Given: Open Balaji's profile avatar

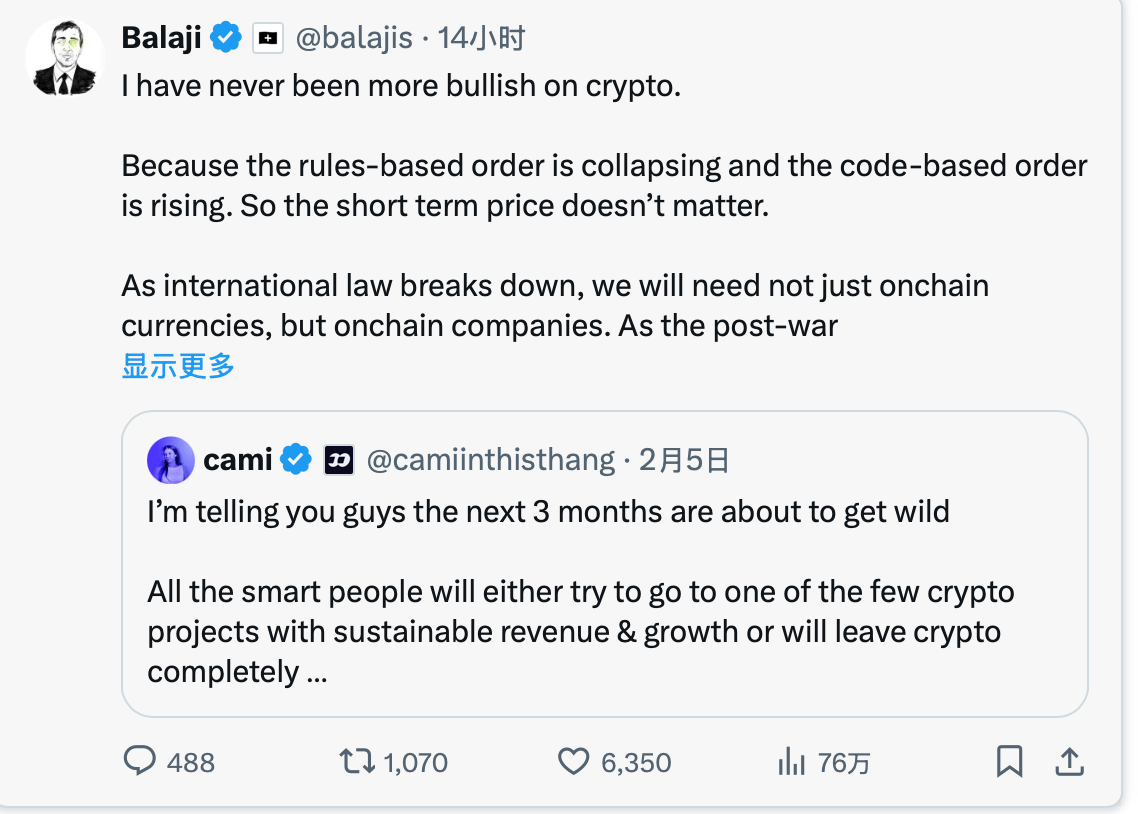Looking at the screenshot, I should click(x=65, y=58).
